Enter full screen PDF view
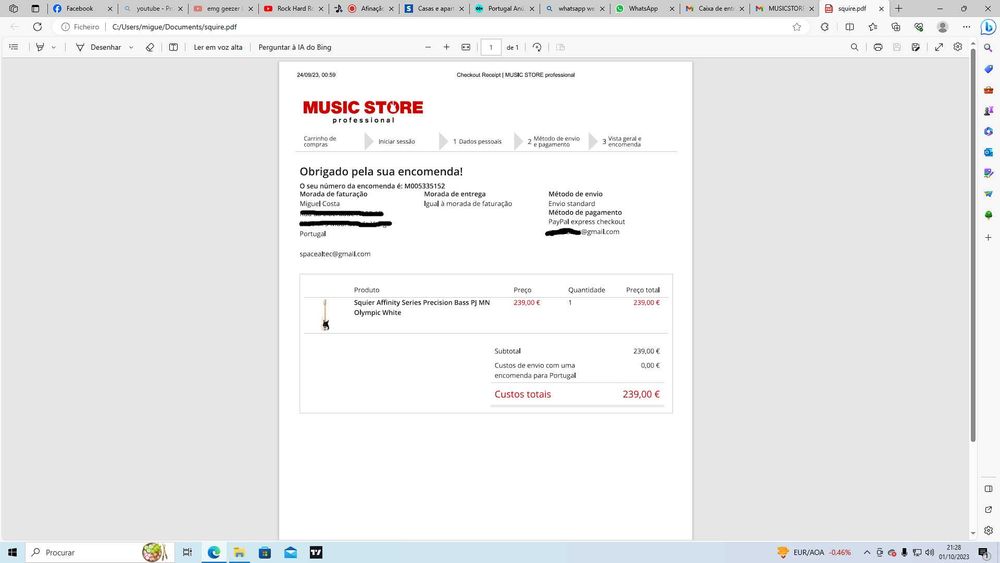 coord(939,47)
